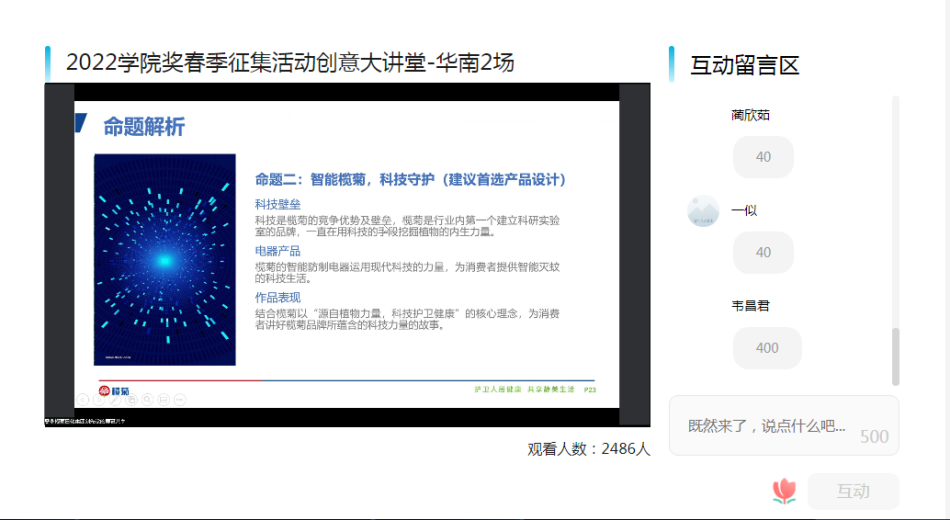Click the next slide arrow icon in the slideshow
Image resolution: width=950 pixels, height=520 pixels.
(99, 400)
